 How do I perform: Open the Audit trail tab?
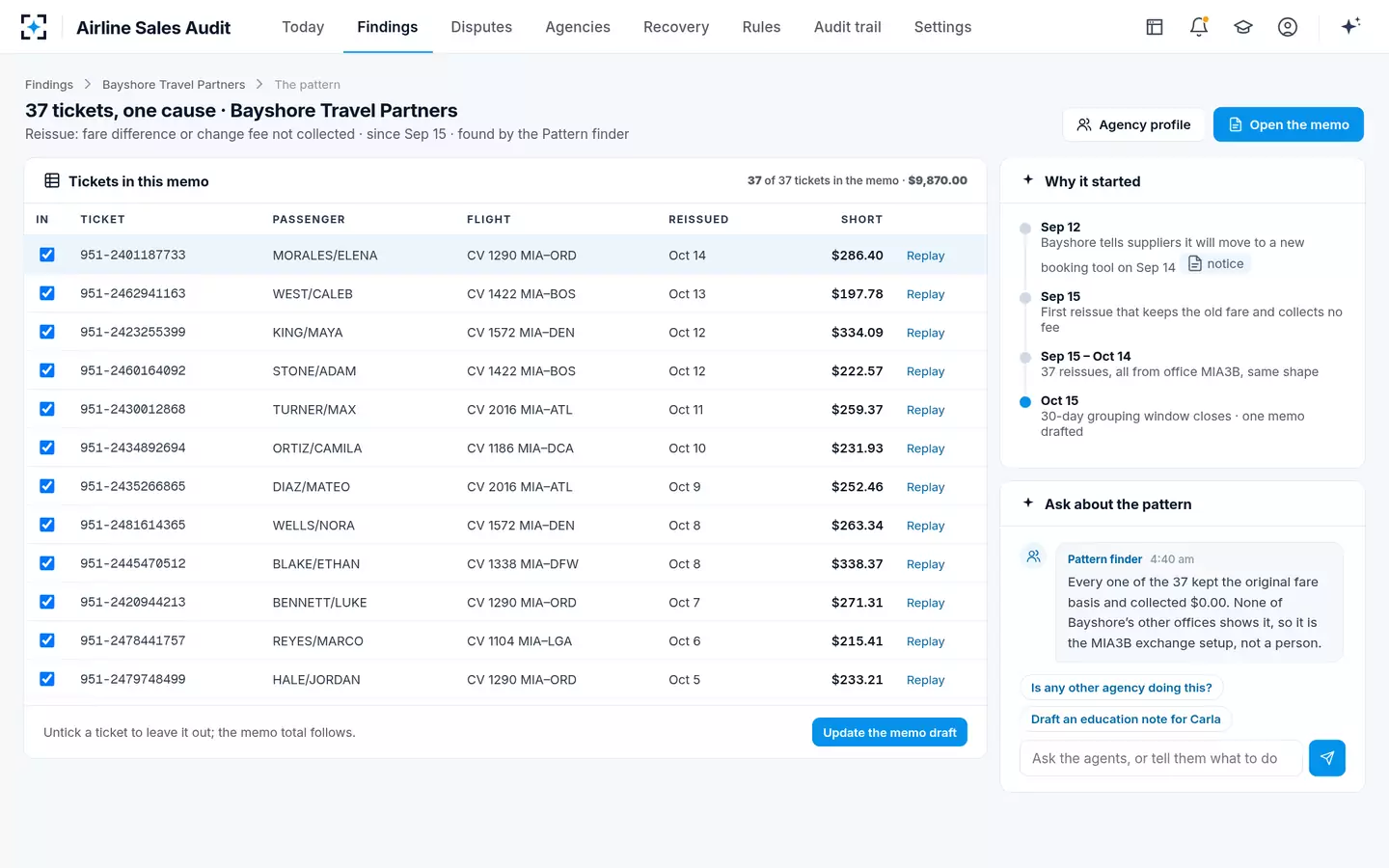pyautogui.click(x=848, y=27)
